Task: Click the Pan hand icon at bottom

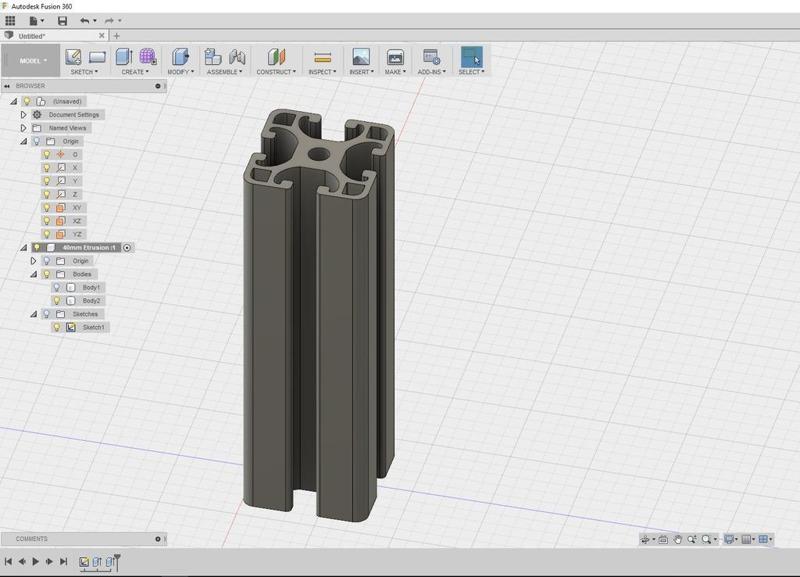Action: pos(677,541)
